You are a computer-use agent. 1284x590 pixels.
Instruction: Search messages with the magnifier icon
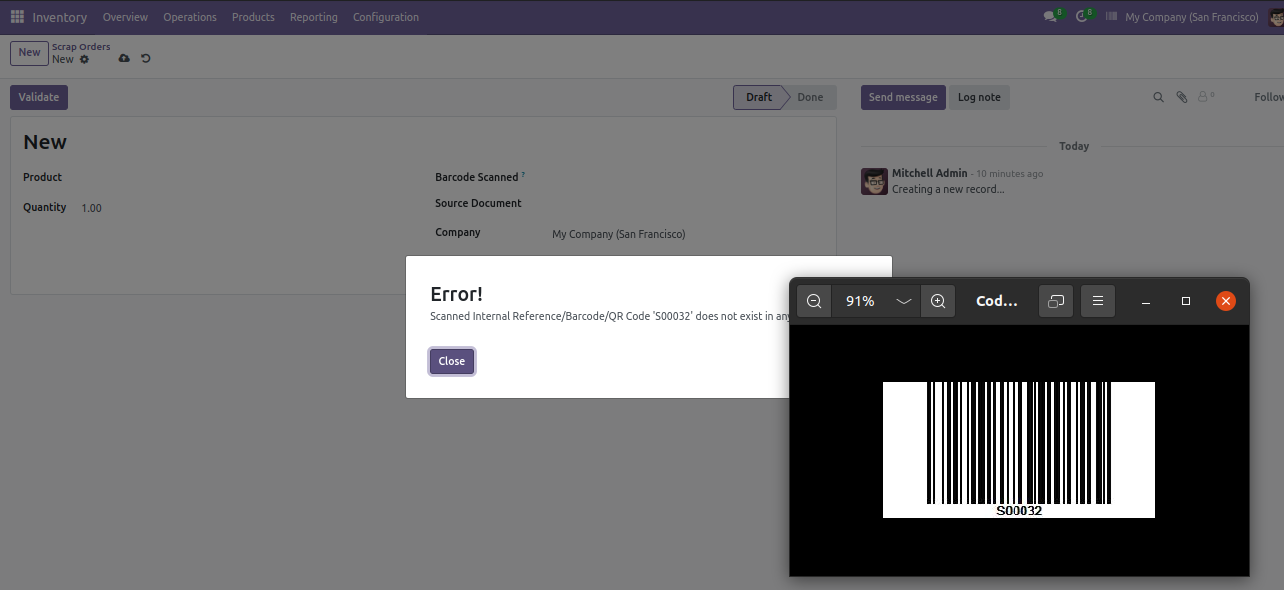[x=1159, y=97]
